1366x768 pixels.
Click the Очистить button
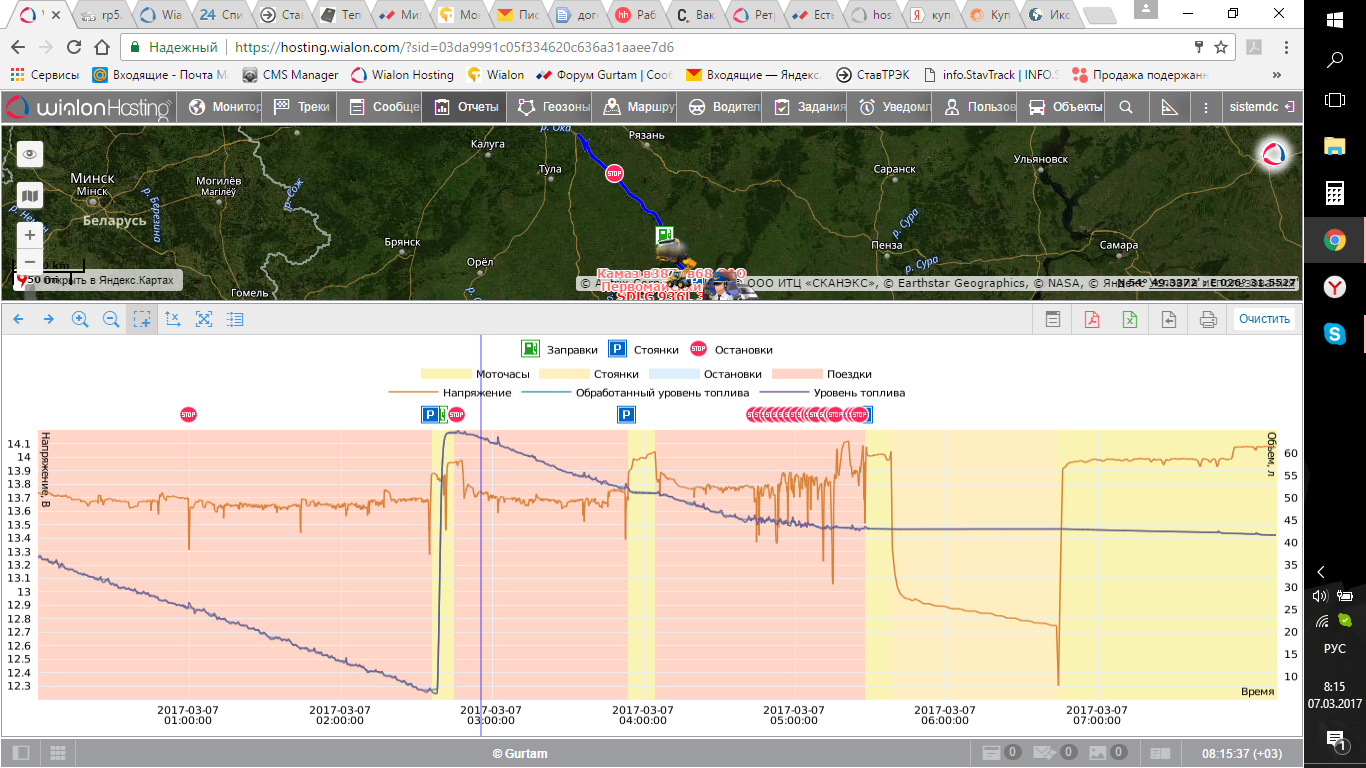[1264, 319]
